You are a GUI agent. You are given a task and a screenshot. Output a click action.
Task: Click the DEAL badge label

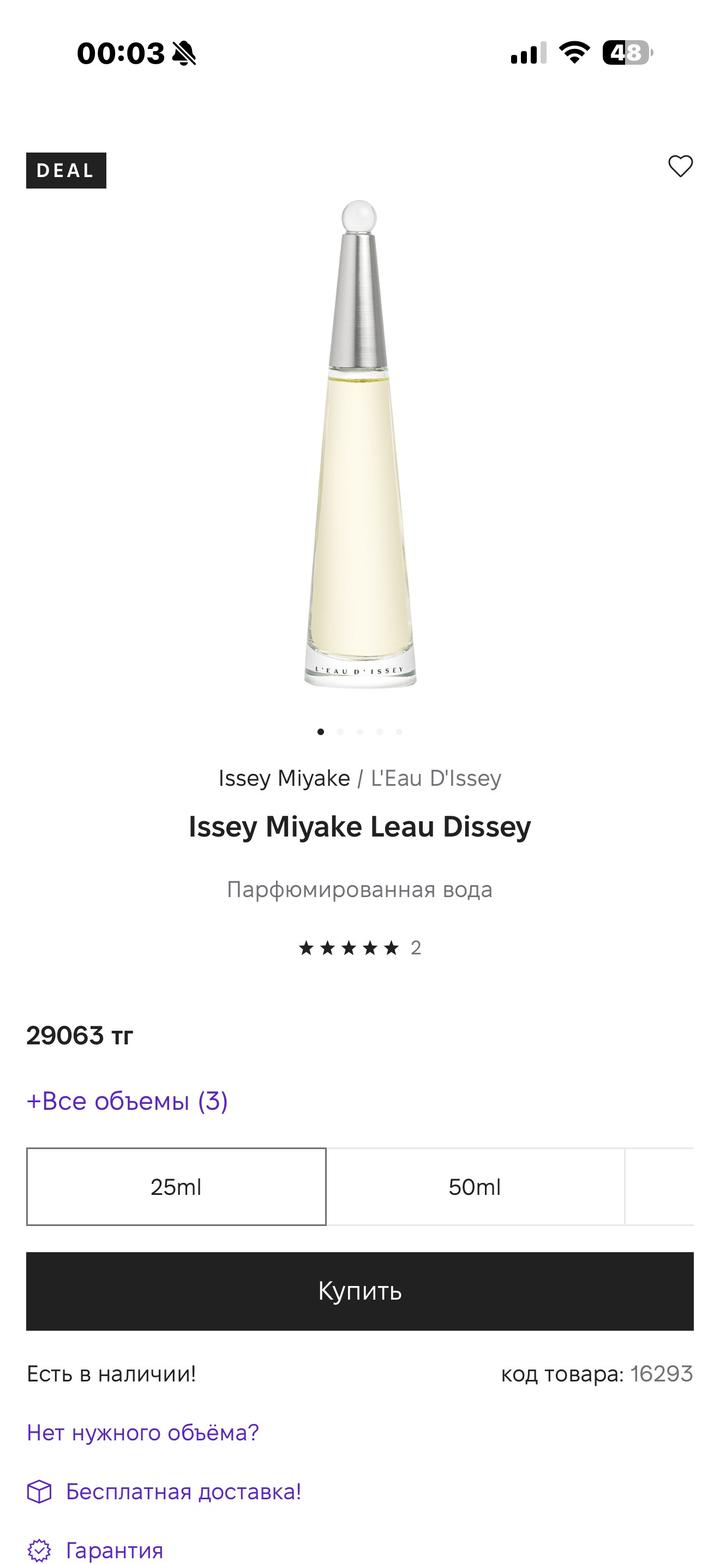tap(66, 170)
